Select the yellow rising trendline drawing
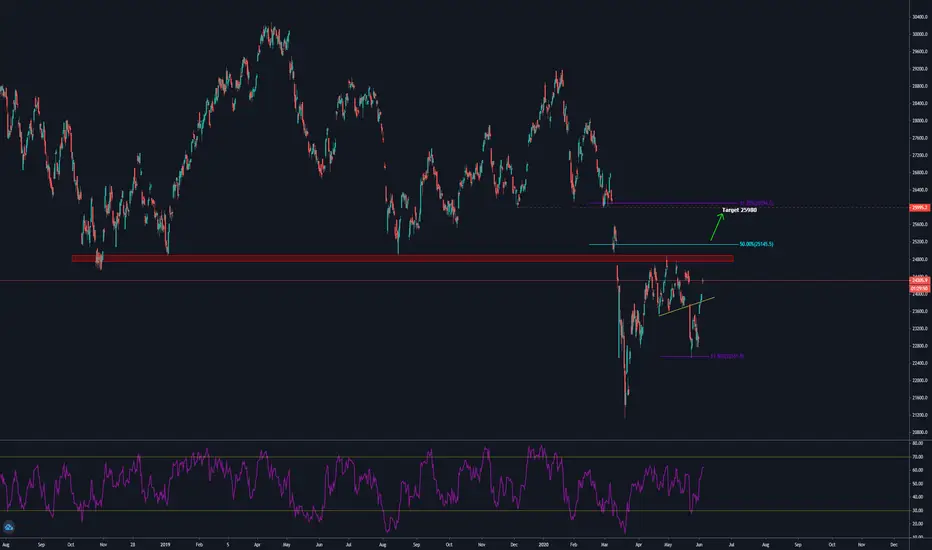 (x=687, y=306)
